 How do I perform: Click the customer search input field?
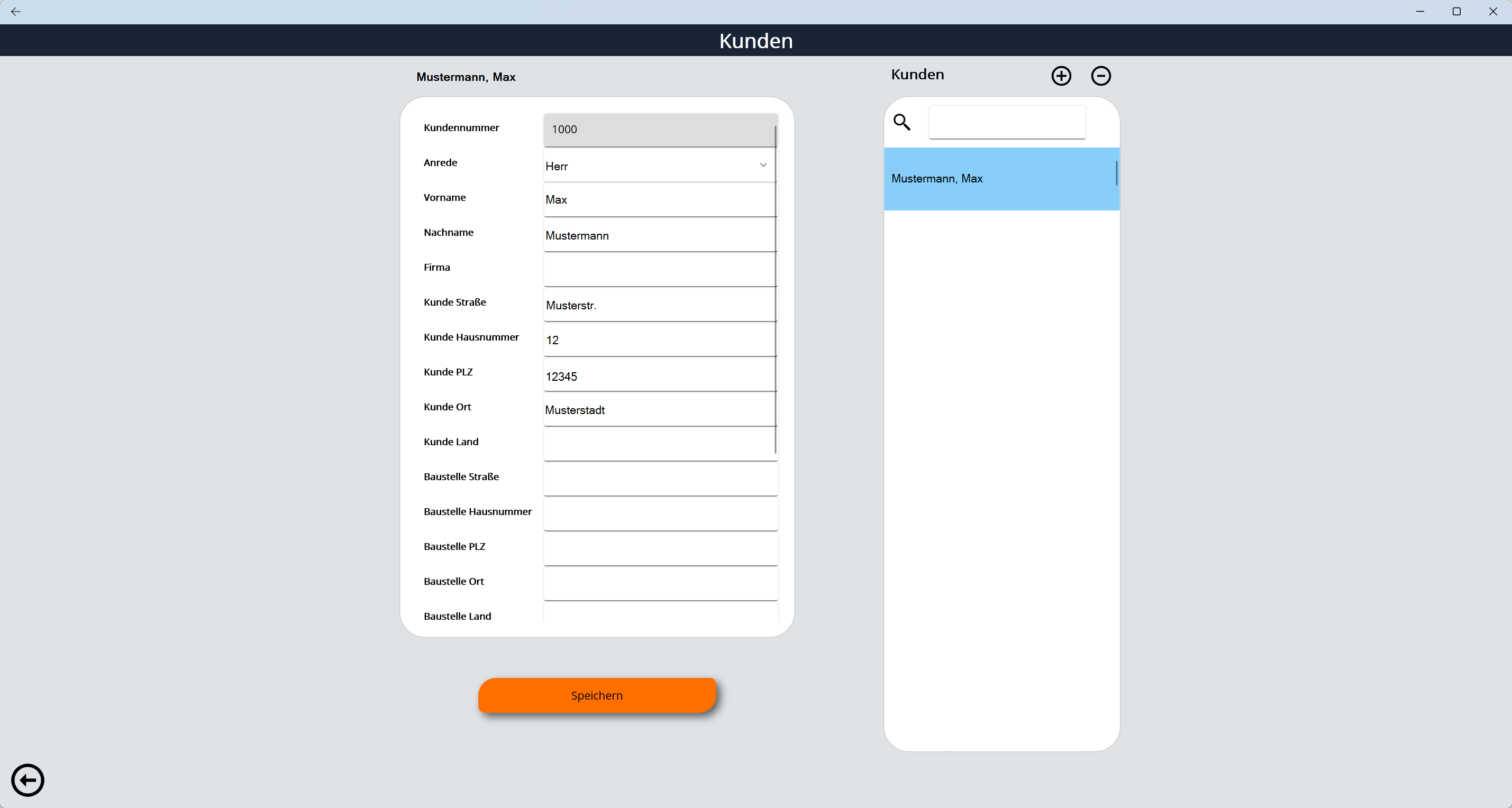tap(1007, 122)
